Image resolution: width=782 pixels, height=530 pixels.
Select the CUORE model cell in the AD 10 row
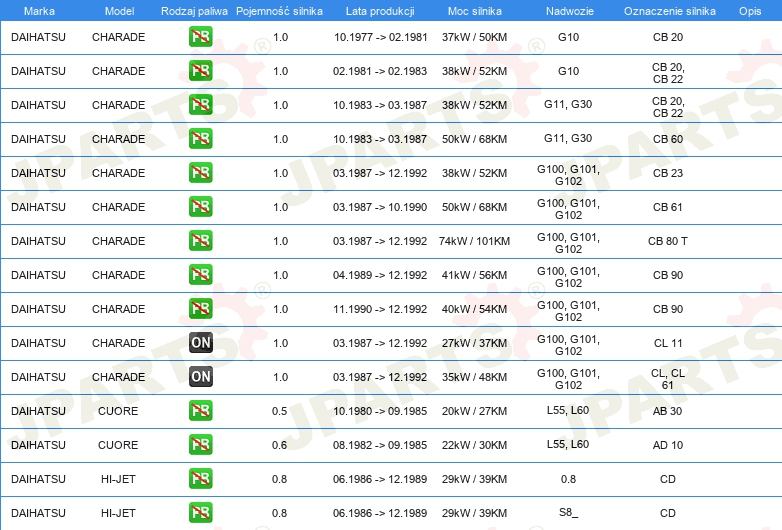(118, 445)
